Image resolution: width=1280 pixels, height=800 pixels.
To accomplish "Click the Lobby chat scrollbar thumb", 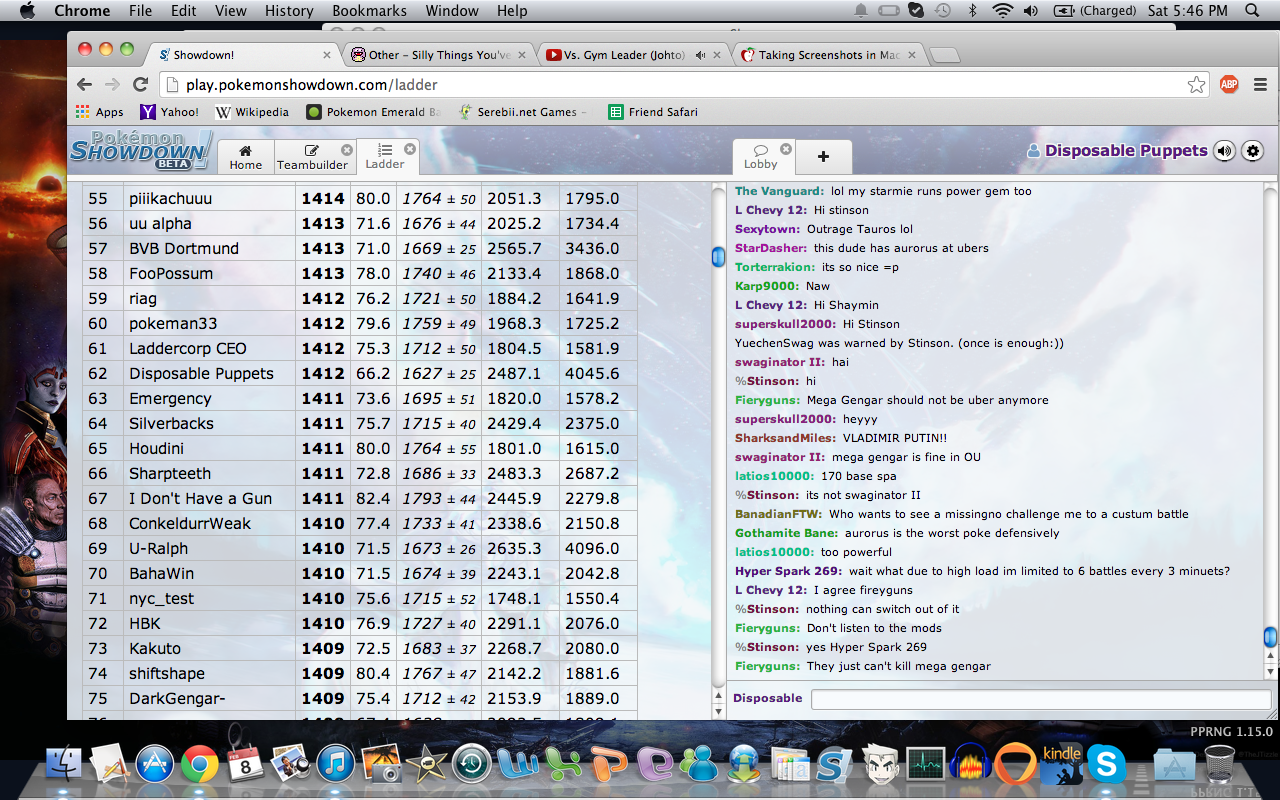I will (1270, 637).
